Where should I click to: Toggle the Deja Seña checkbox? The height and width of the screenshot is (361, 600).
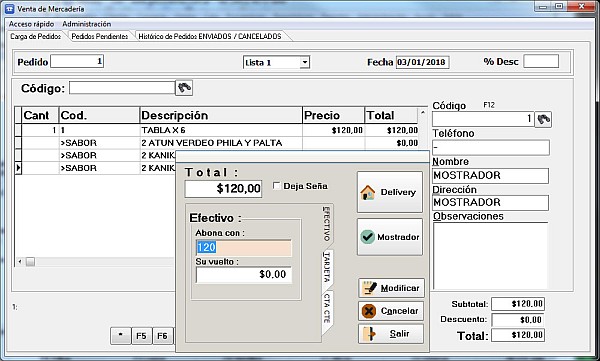tap(277, 186)
